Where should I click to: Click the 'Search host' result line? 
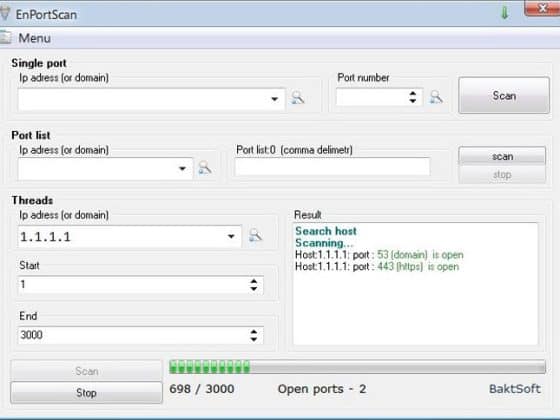click(326, 231)
